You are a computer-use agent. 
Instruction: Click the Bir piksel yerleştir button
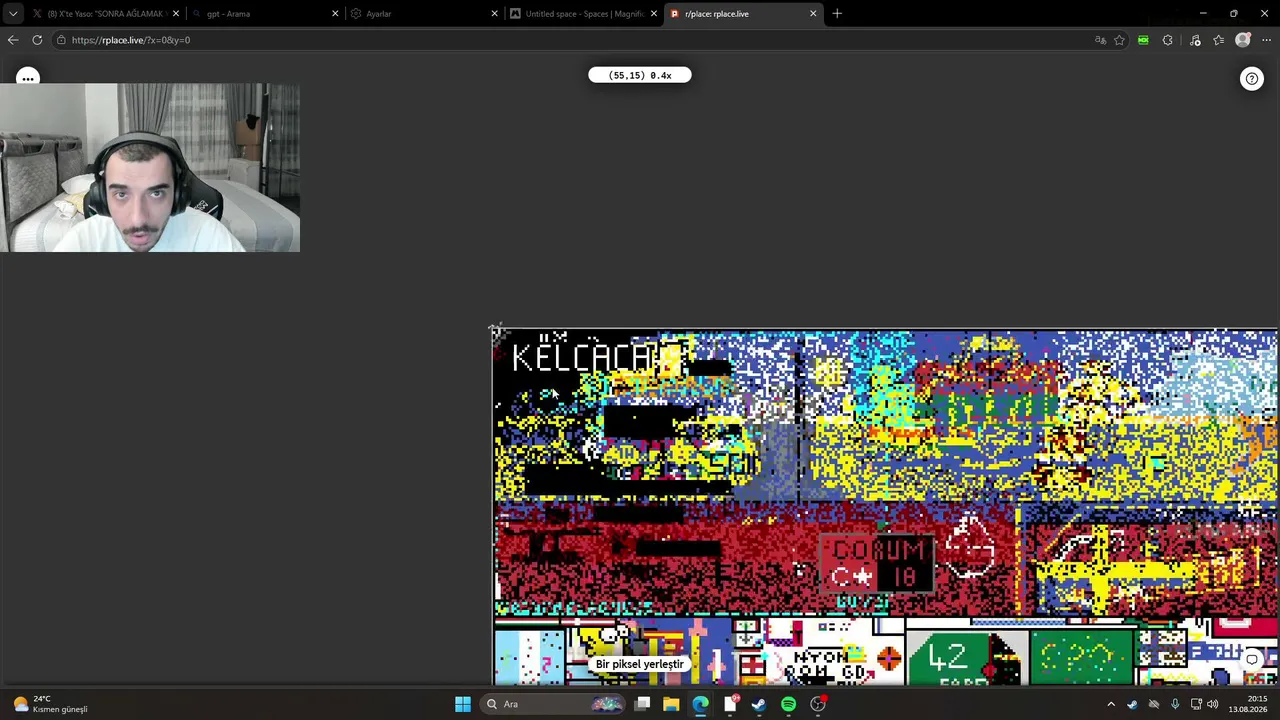coord(640,664)
